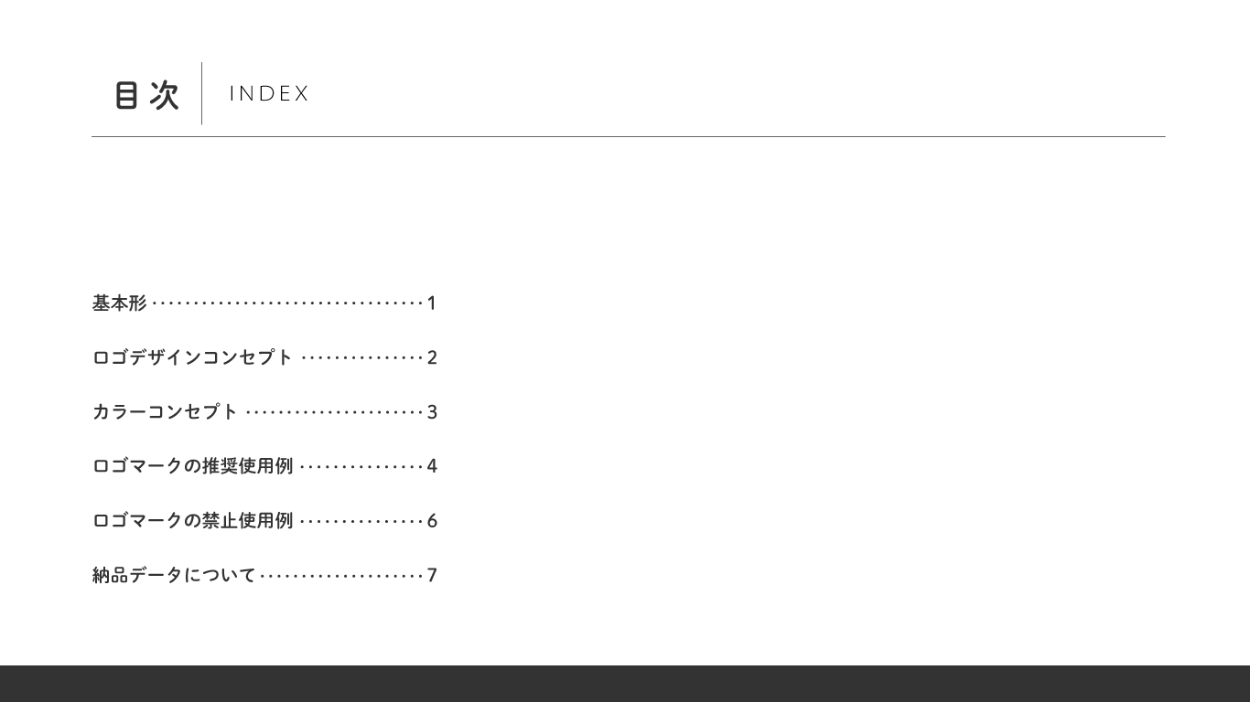The height and width of the screenshot is (702, 1250).
Task: Select the INDEX subtitle text
Action: pos(269,94)
